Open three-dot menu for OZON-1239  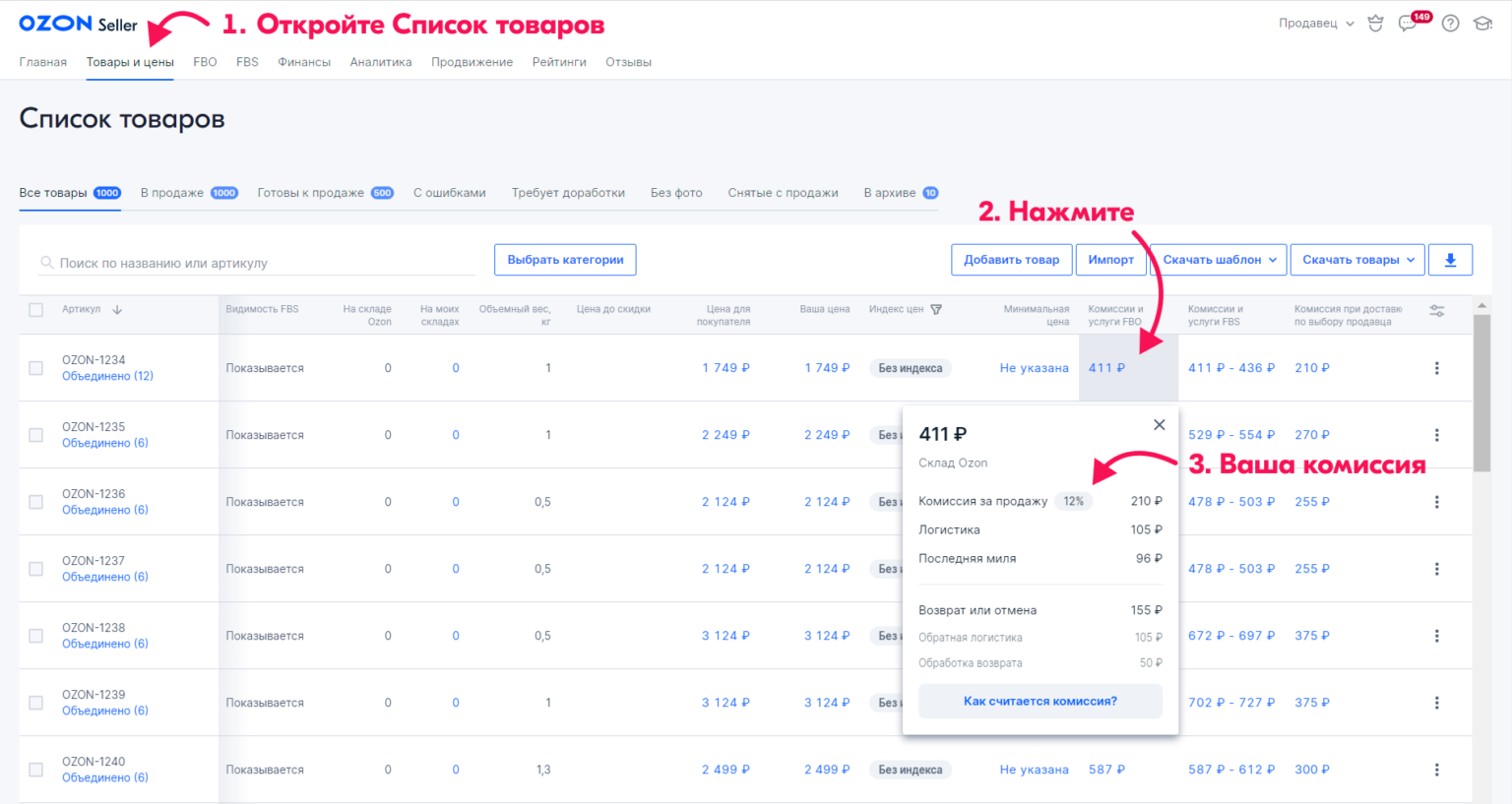[1436, 703]
